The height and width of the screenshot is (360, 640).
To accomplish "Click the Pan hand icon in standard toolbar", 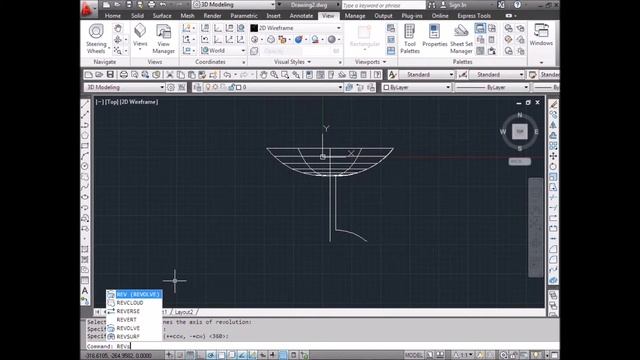I will point(263,75).
